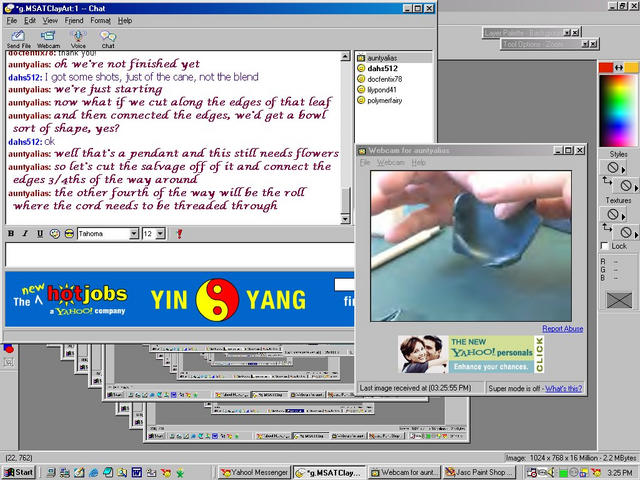Click the chat scrollbar down arrow
This screenshot has width=640, height=480.
(345, 220)
